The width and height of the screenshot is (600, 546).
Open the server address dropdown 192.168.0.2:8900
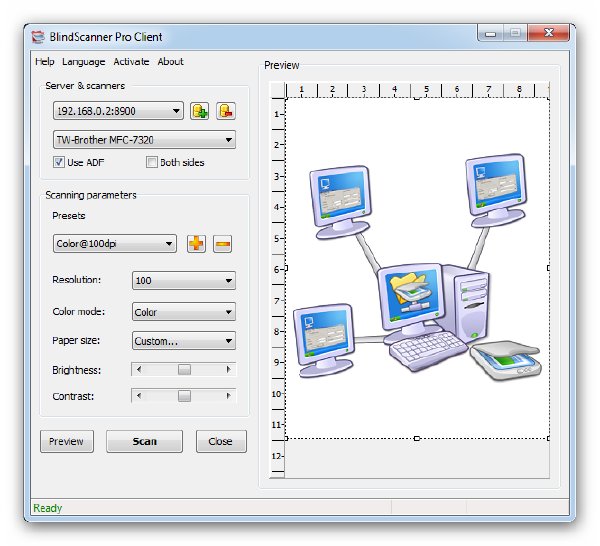click(118, 111)
